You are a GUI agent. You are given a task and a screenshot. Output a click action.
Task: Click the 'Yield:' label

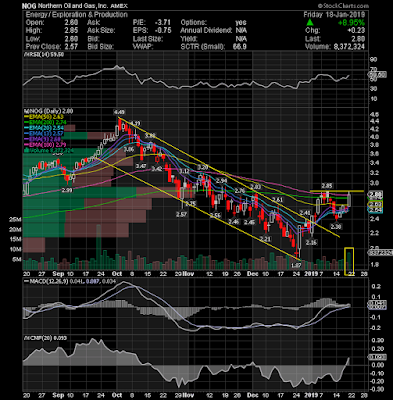pos(190,39)
